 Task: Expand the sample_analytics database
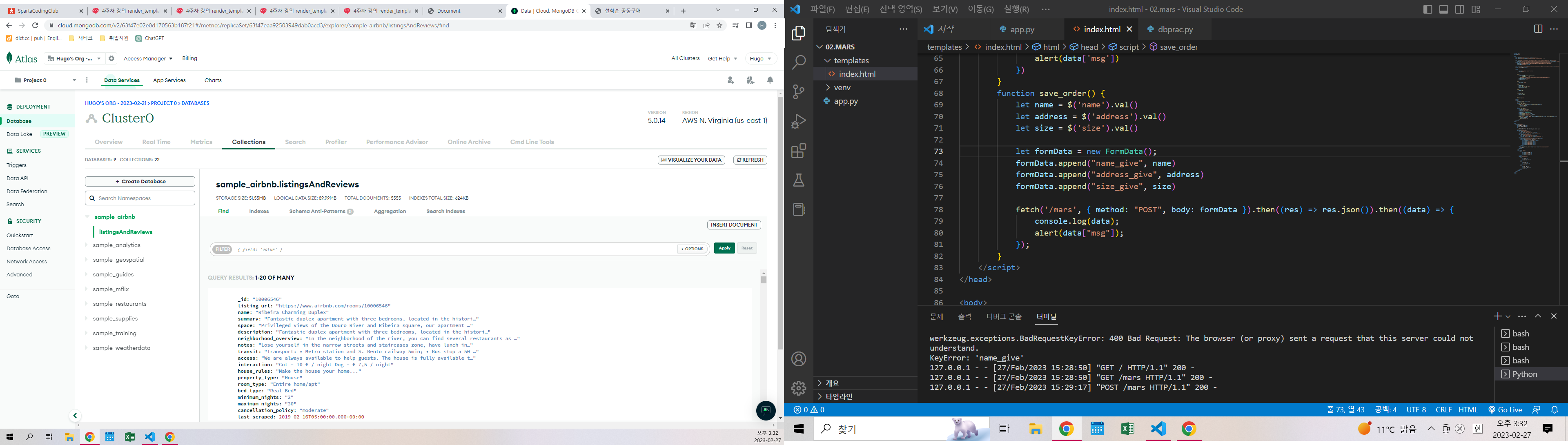click(87, 245)
